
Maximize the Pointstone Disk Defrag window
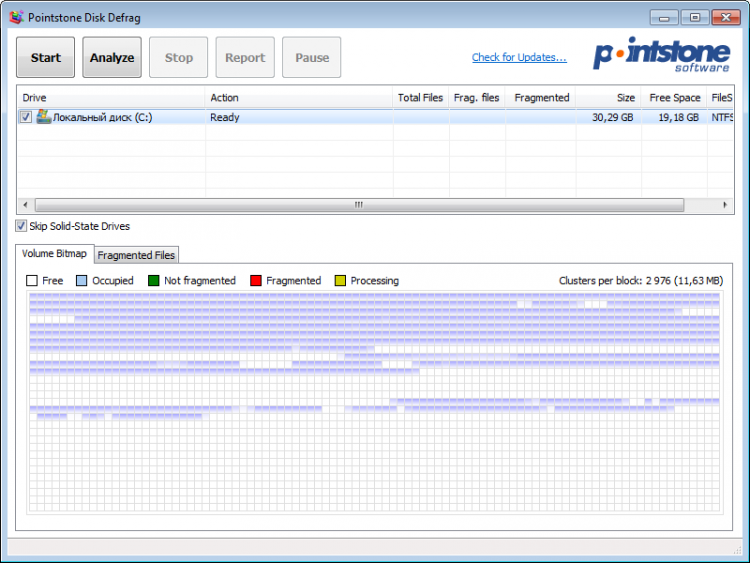(x=695, y=18)
